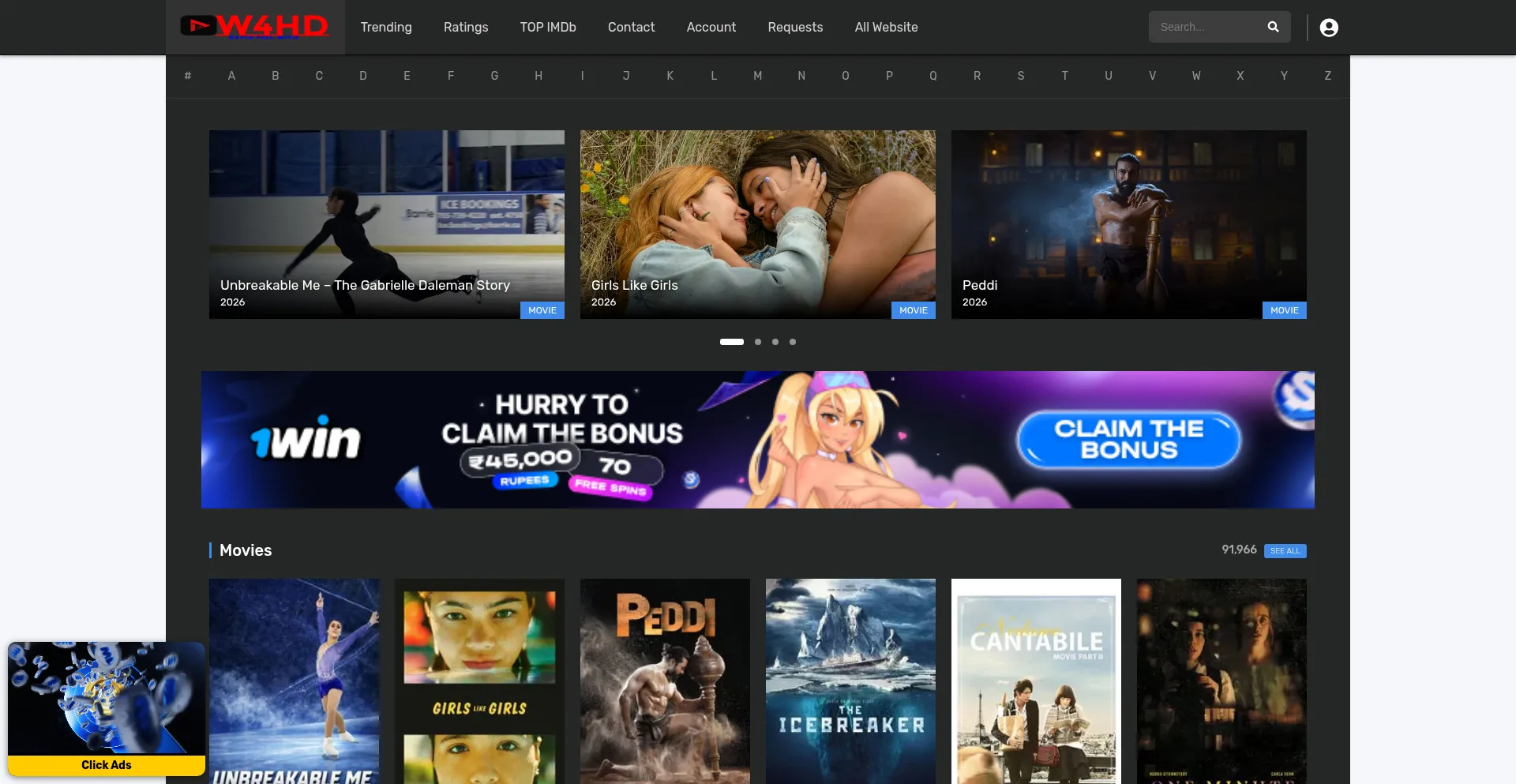Open Nodame Cantabile movie poster

tap(1036, 681)
